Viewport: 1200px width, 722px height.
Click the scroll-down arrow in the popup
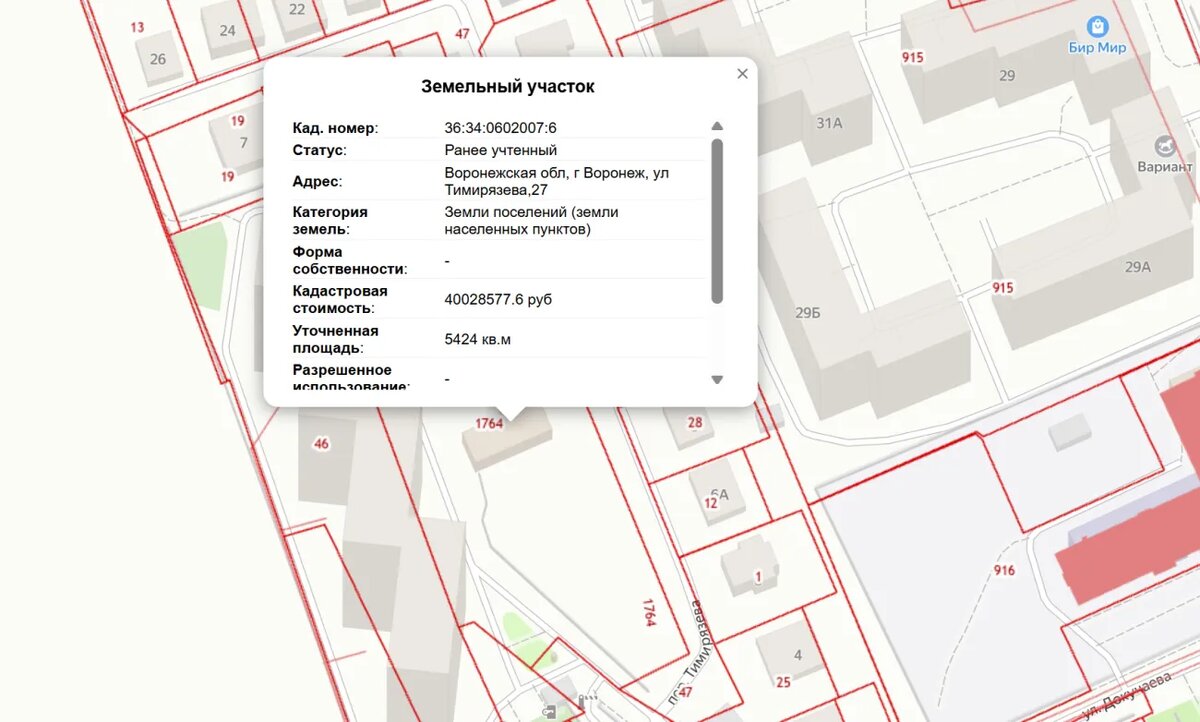click(717, 380)
